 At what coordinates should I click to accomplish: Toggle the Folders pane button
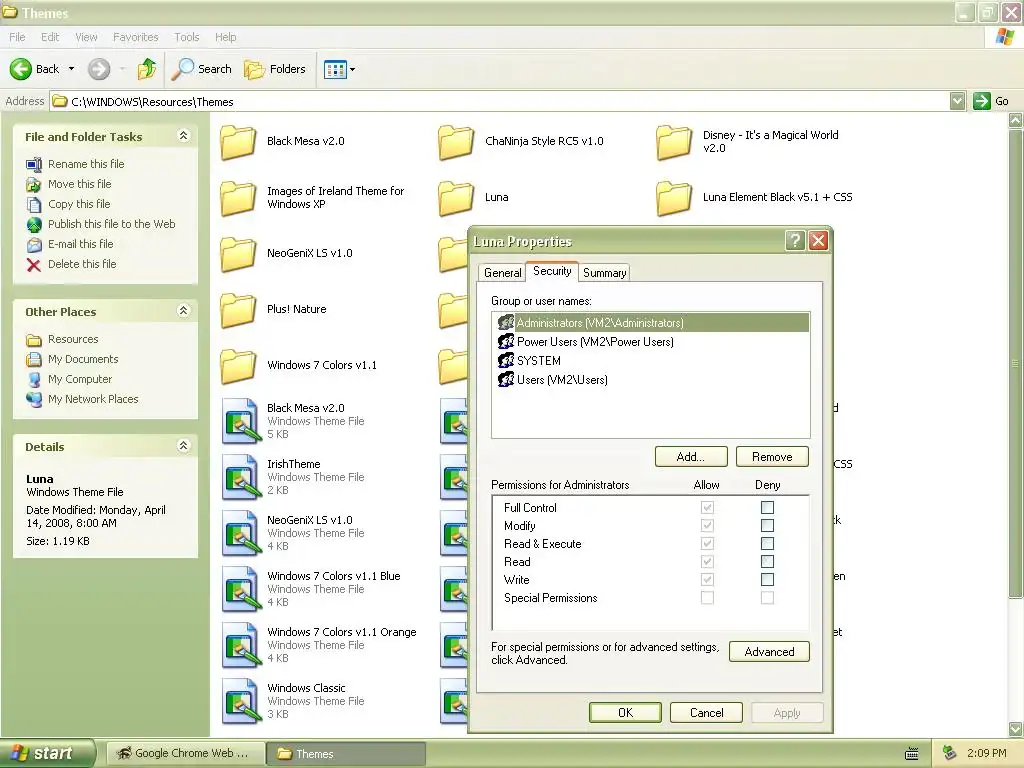click(x=275, y=69)
